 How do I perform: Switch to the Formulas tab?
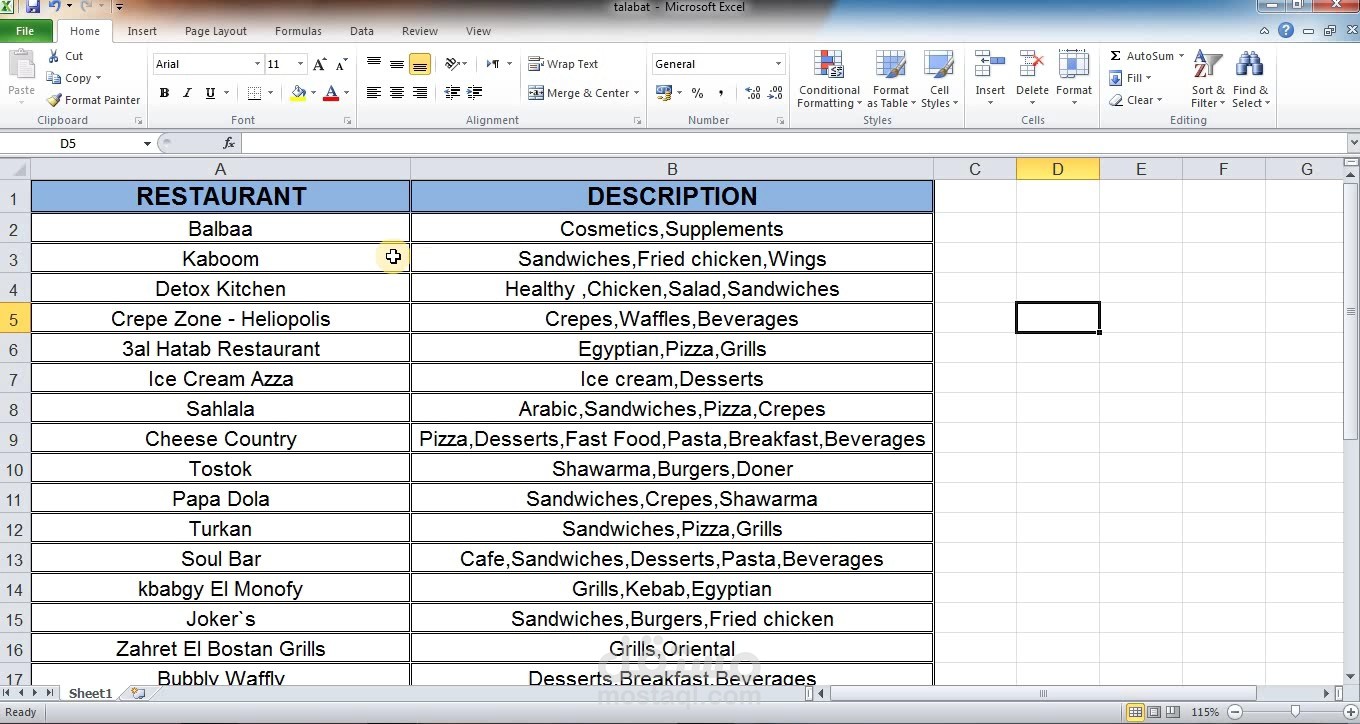coord(298,31)
